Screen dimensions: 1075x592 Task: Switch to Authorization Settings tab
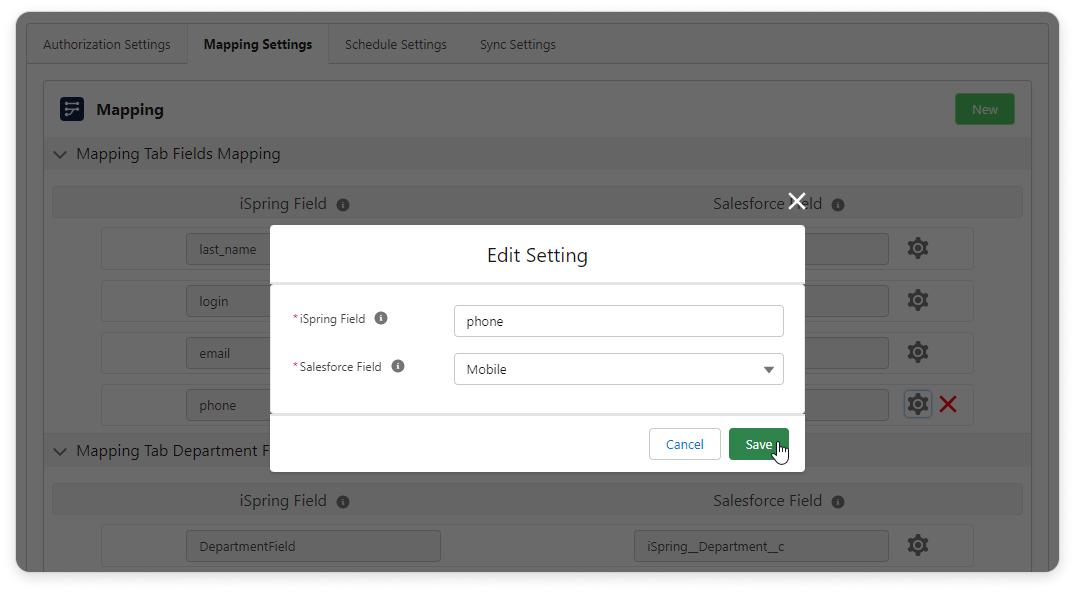107,45
